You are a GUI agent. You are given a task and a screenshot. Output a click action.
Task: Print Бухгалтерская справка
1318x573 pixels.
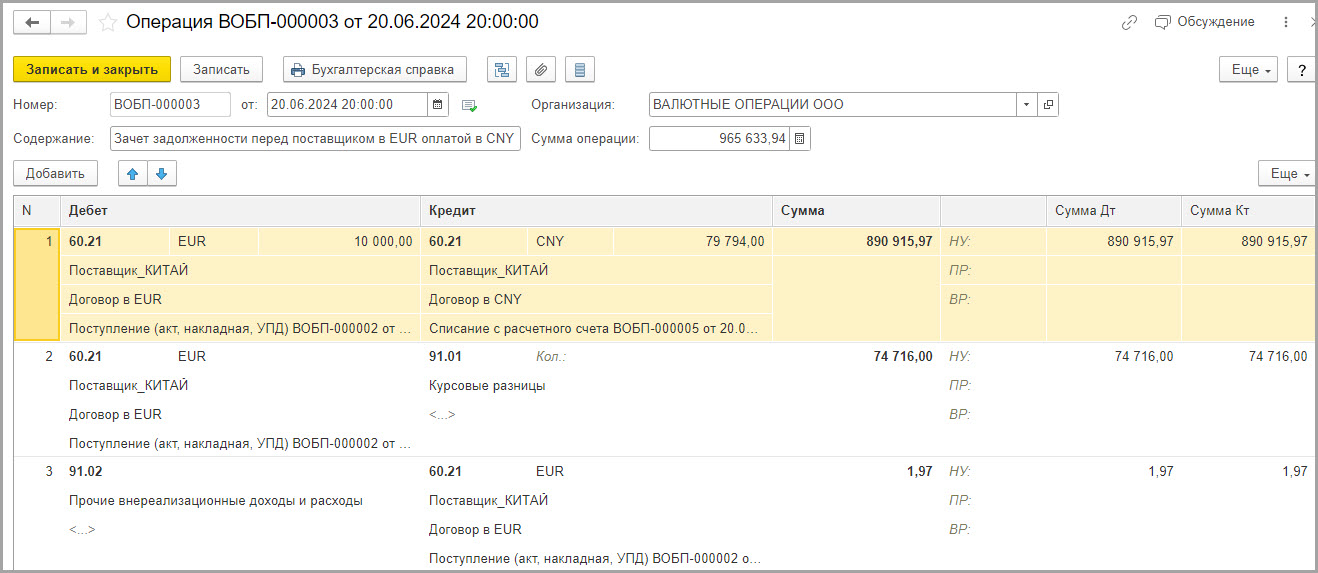[x=375, y=69]
